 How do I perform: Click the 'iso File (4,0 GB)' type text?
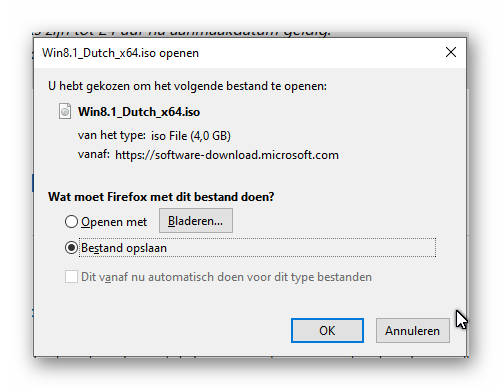(191, 136)
